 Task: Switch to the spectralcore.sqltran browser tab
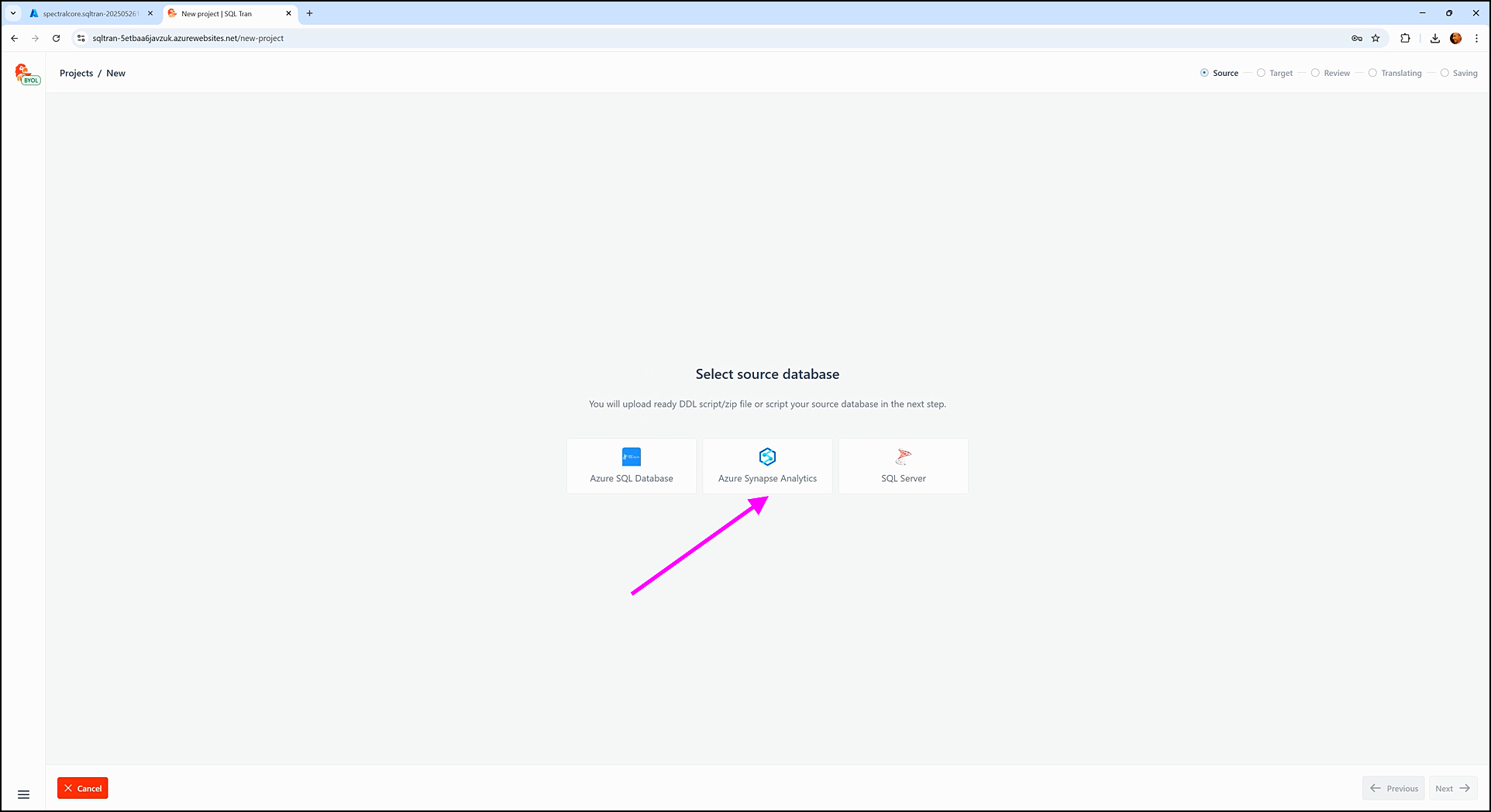pyautogui.click(x=89, y=13)
